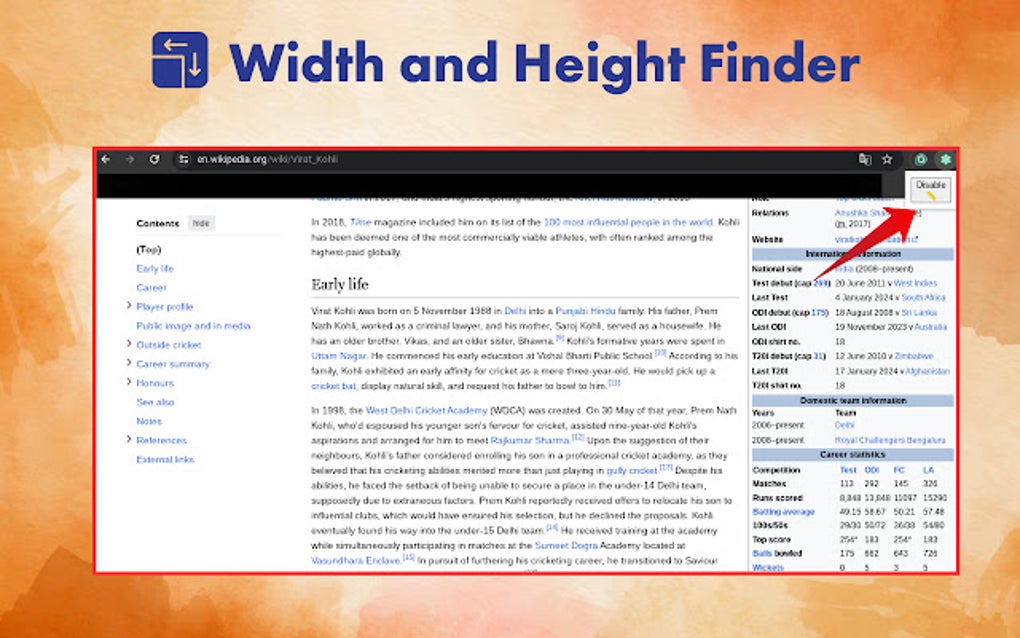Open Early life in the Contents list
The width and height of the screenshot is (1020, 638).
[155, 269]
